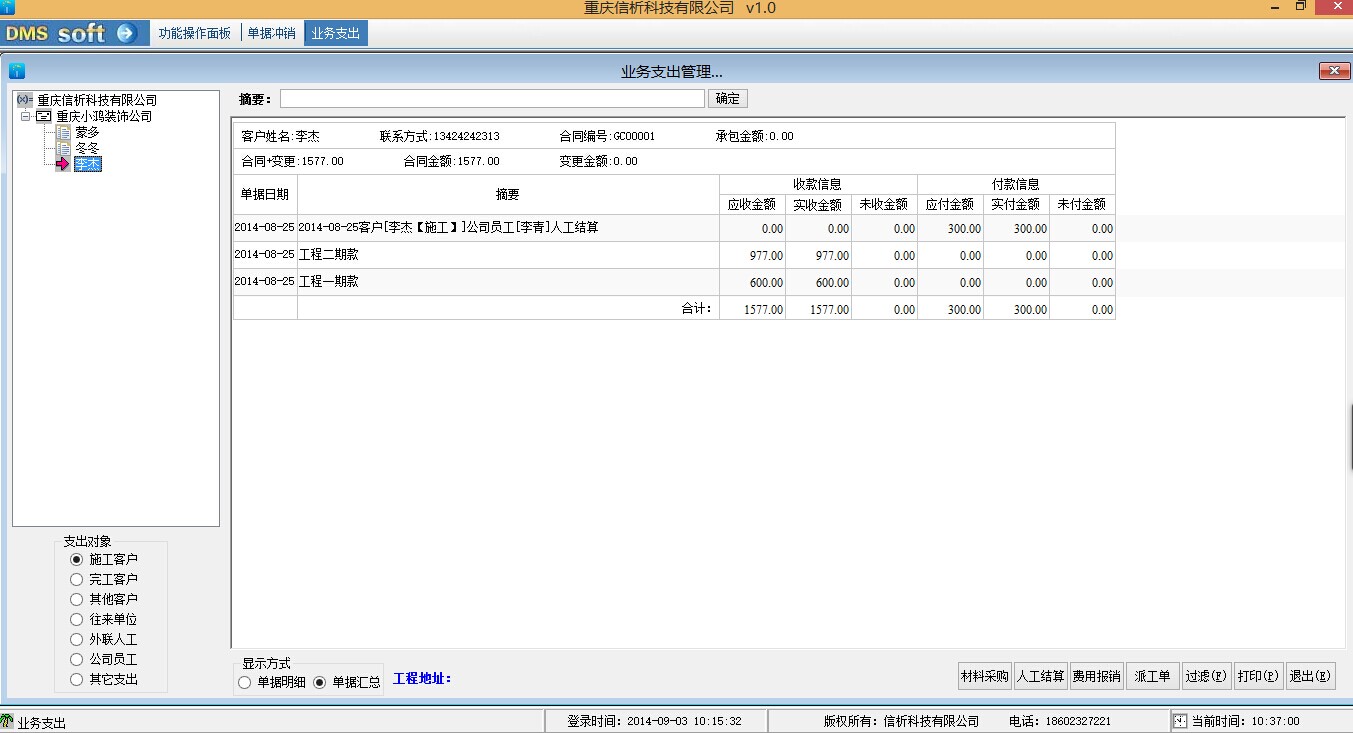Click the 合同编号 GC00001 text
Image resolution: width=1353 pixels, height=733 pixels.
[608, 136]
